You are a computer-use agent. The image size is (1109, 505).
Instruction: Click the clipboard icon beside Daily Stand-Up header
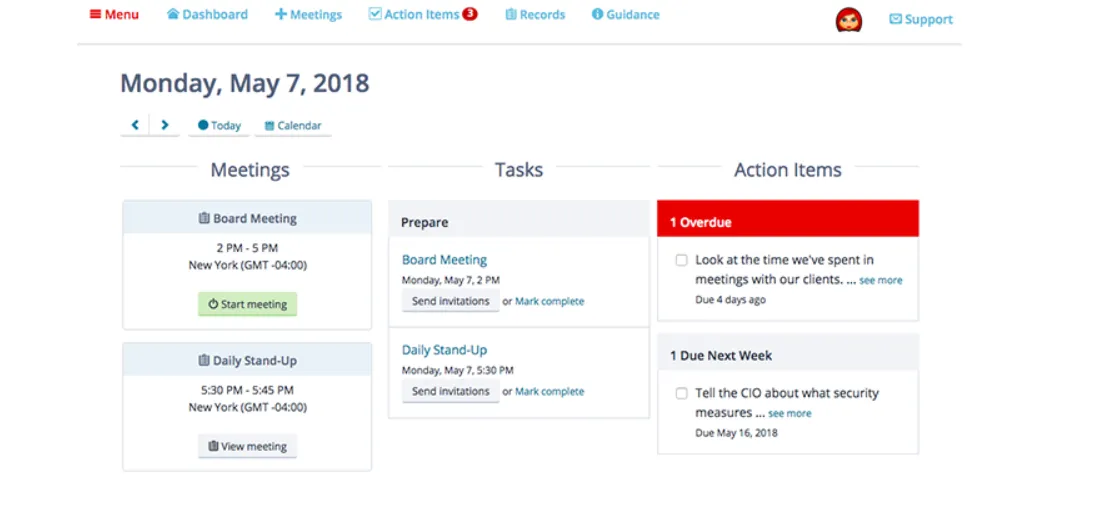pyautogui.click(x=204, y=361)
